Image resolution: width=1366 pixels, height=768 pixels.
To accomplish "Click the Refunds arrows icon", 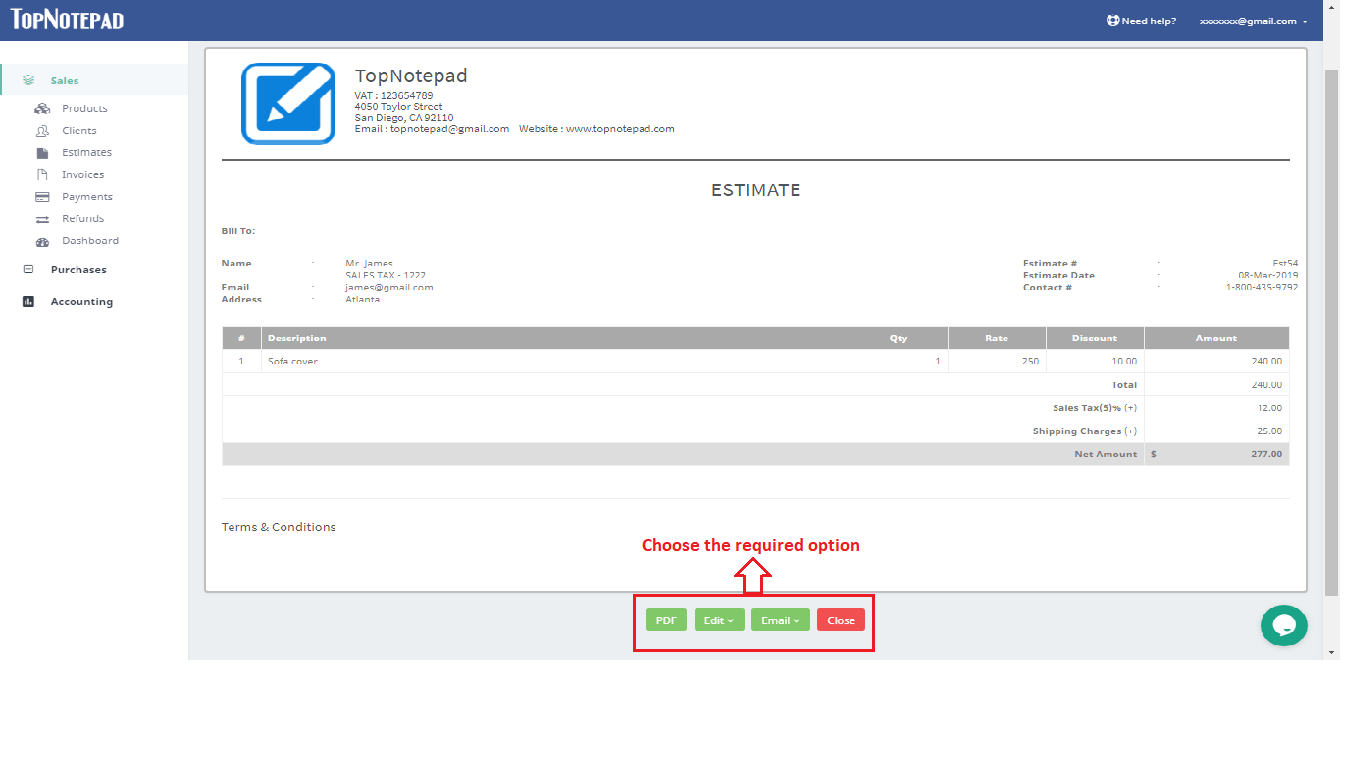I will 42,219.
